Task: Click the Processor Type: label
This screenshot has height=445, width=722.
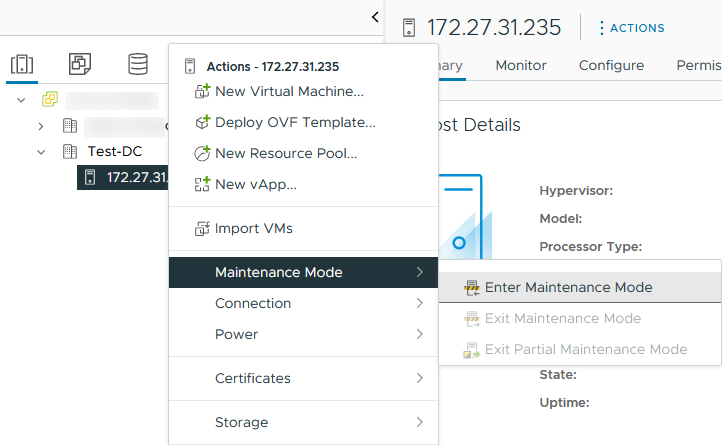Action: (x=590, y=246)
